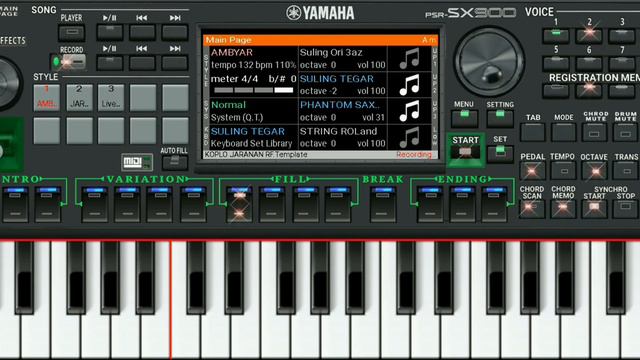
Task: Click the Main Page title bar
Action: [320, 40]
